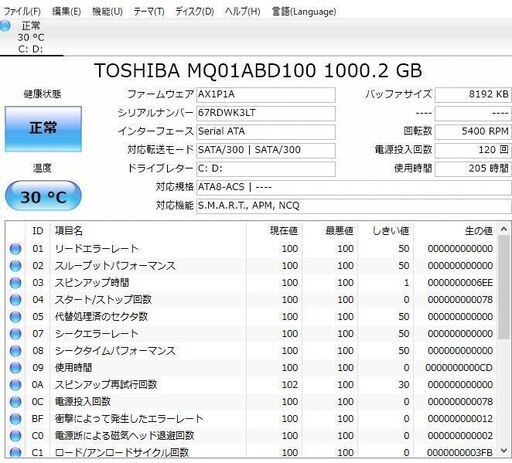This screenshot has height=463, width=512.
Task: Click the SMART list scroll down arrow
Action: point(504,451)
